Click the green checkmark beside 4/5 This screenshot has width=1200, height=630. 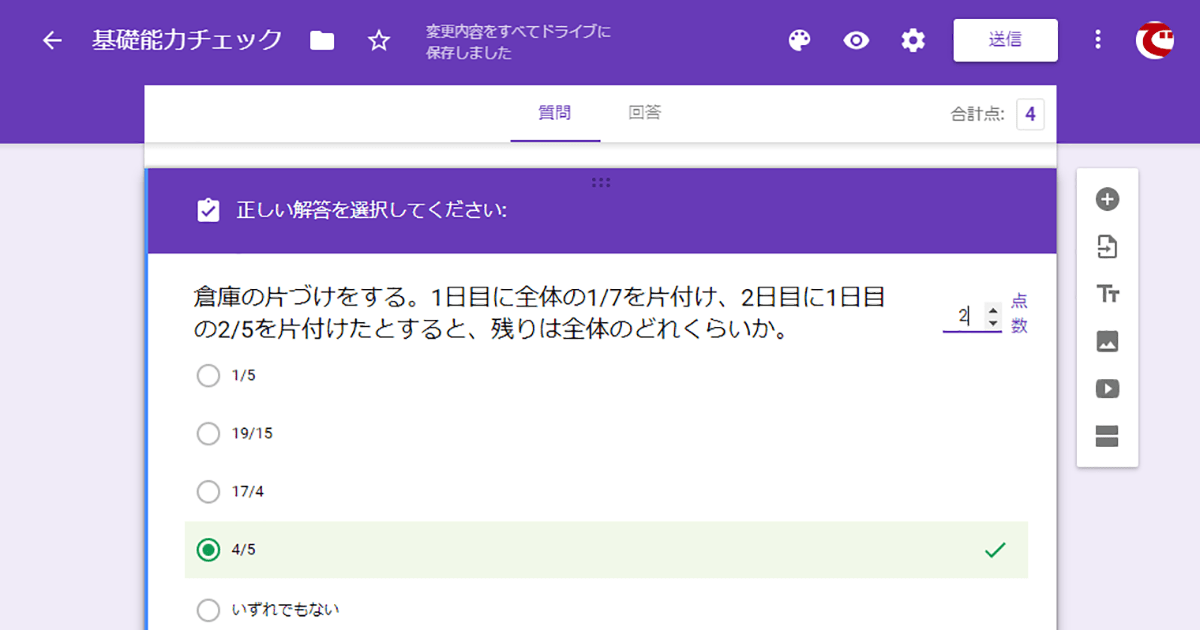[995, 550]
